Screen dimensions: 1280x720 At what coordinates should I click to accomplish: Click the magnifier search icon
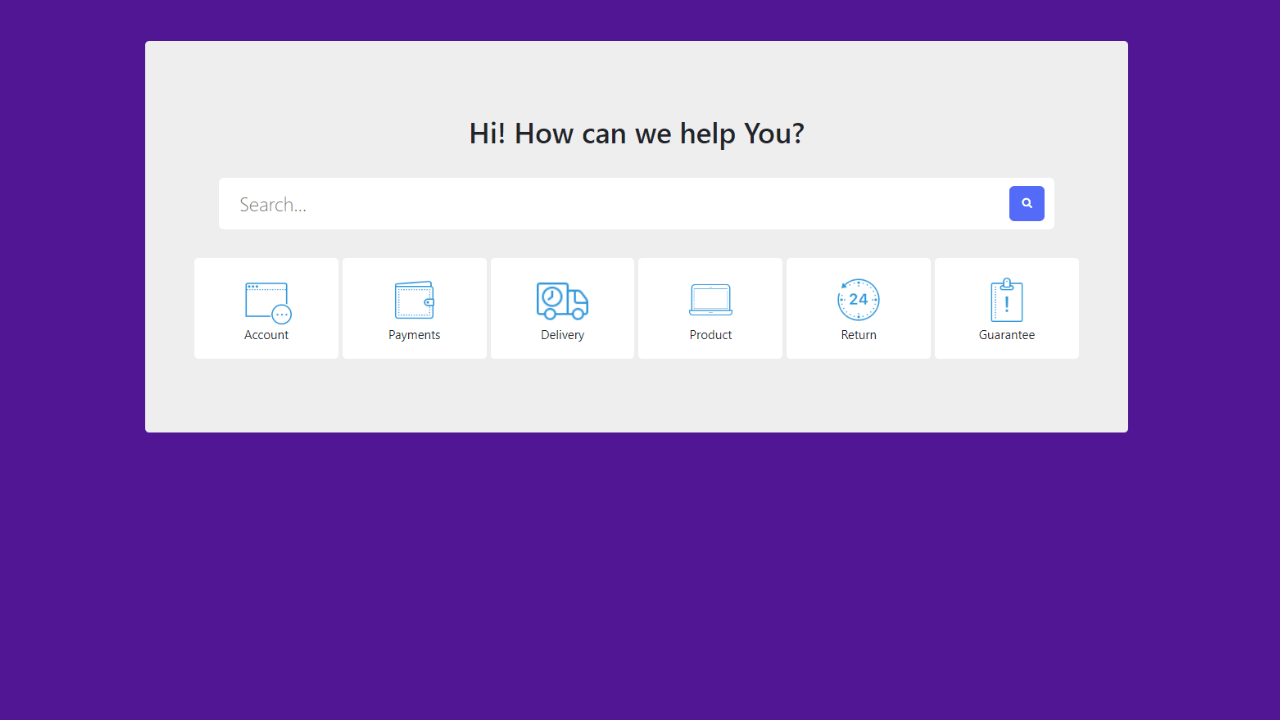pyautogui.click(x=1027, y=203)
